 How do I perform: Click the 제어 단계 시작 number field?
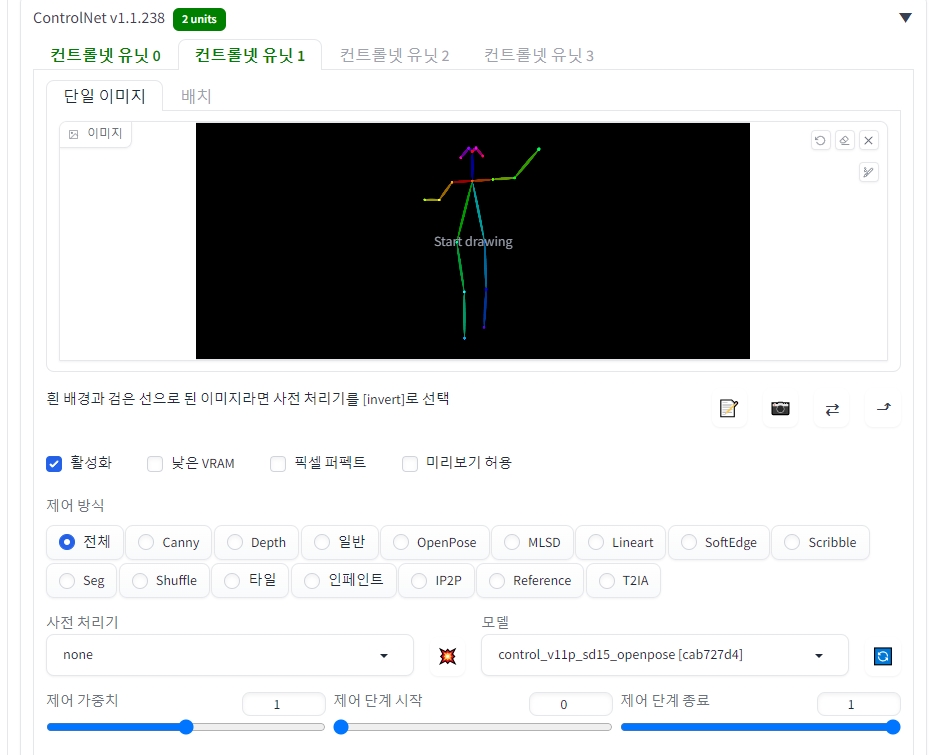(570, 704)
